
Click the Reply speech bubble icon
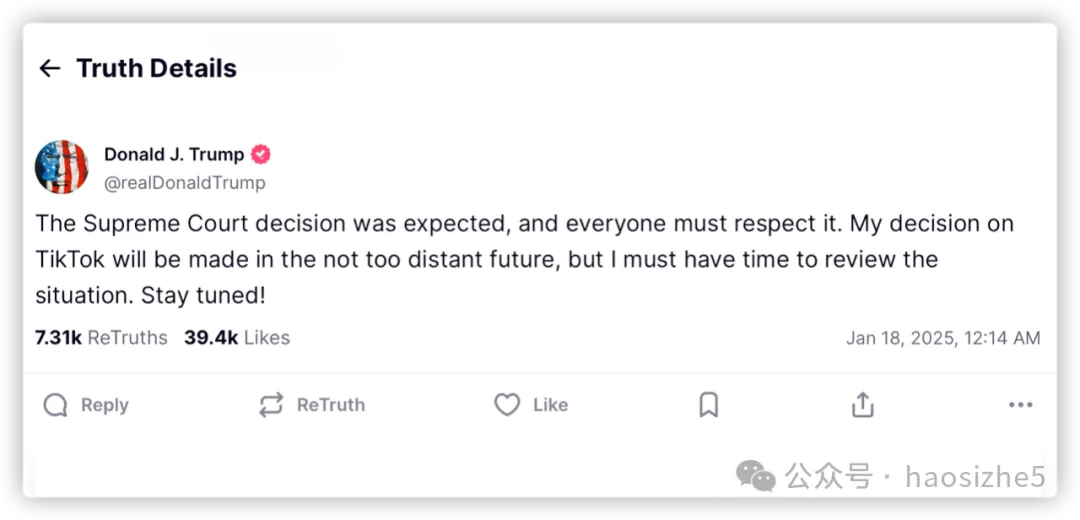point(55,405)
